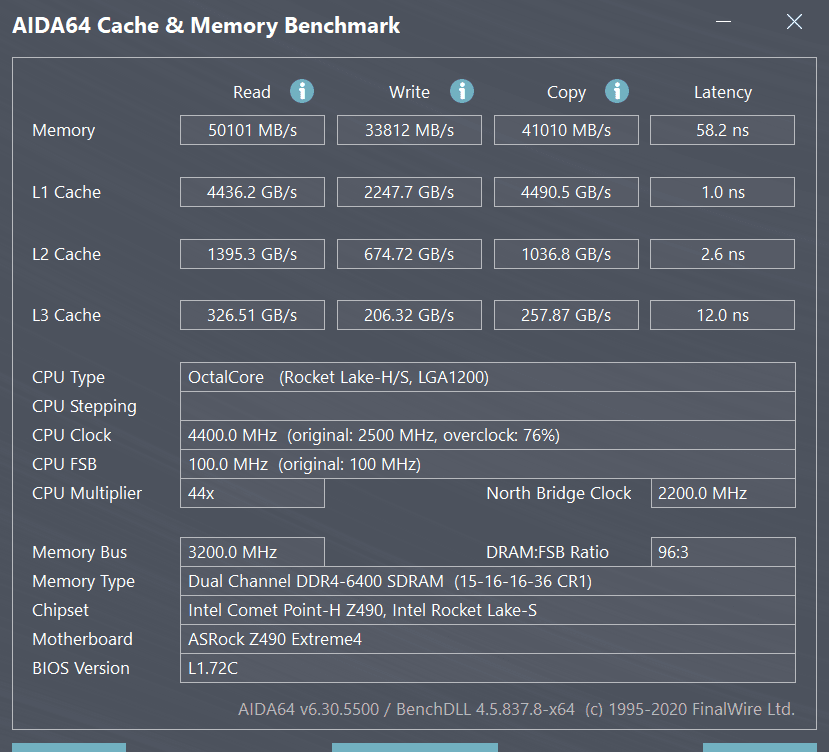Click the CPU Type field OctalCore
Screen dimensions: 829x752
(x=487, y=377)
